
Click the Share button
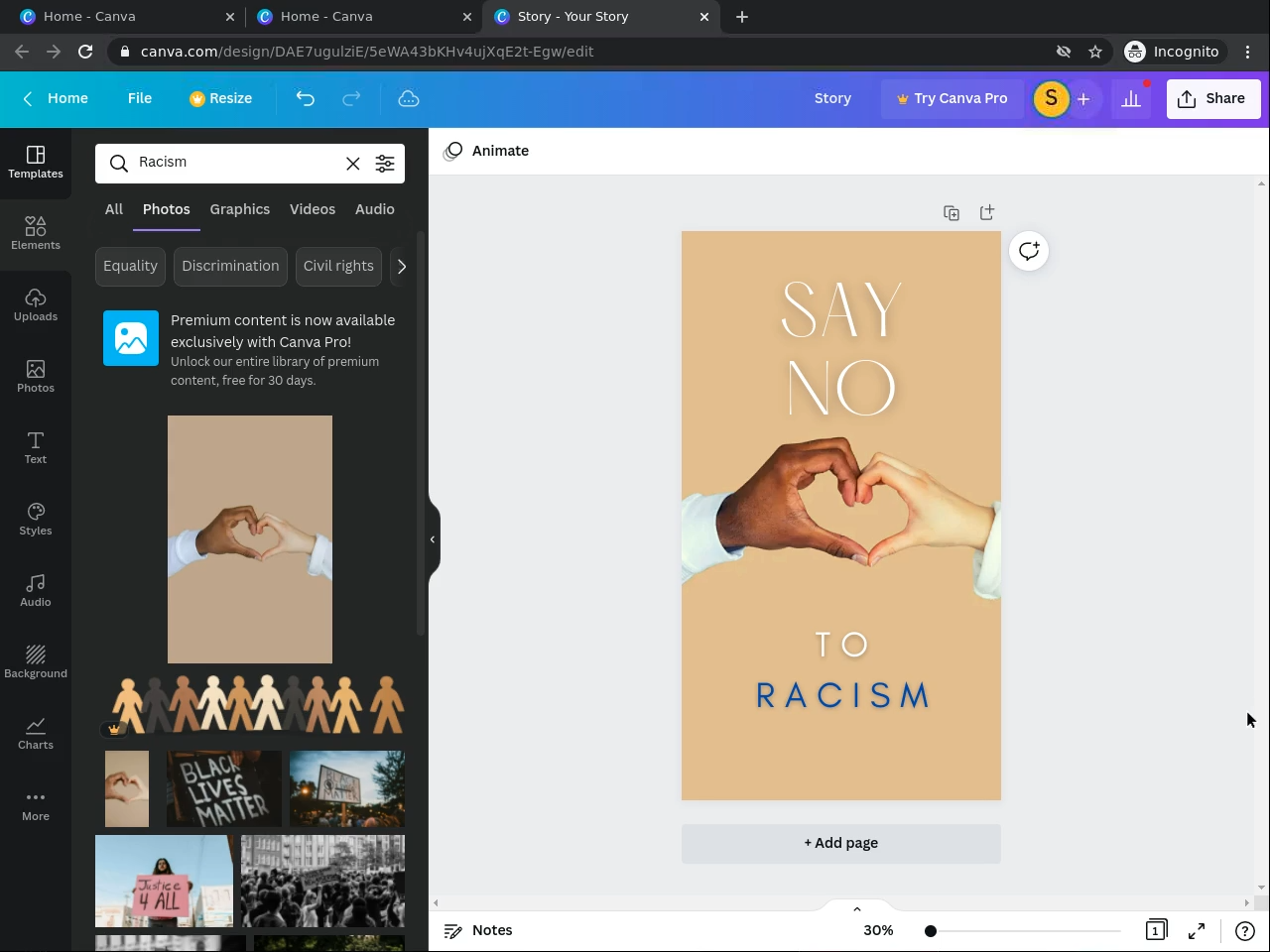pyautogui.click(x=1213, y=98)
